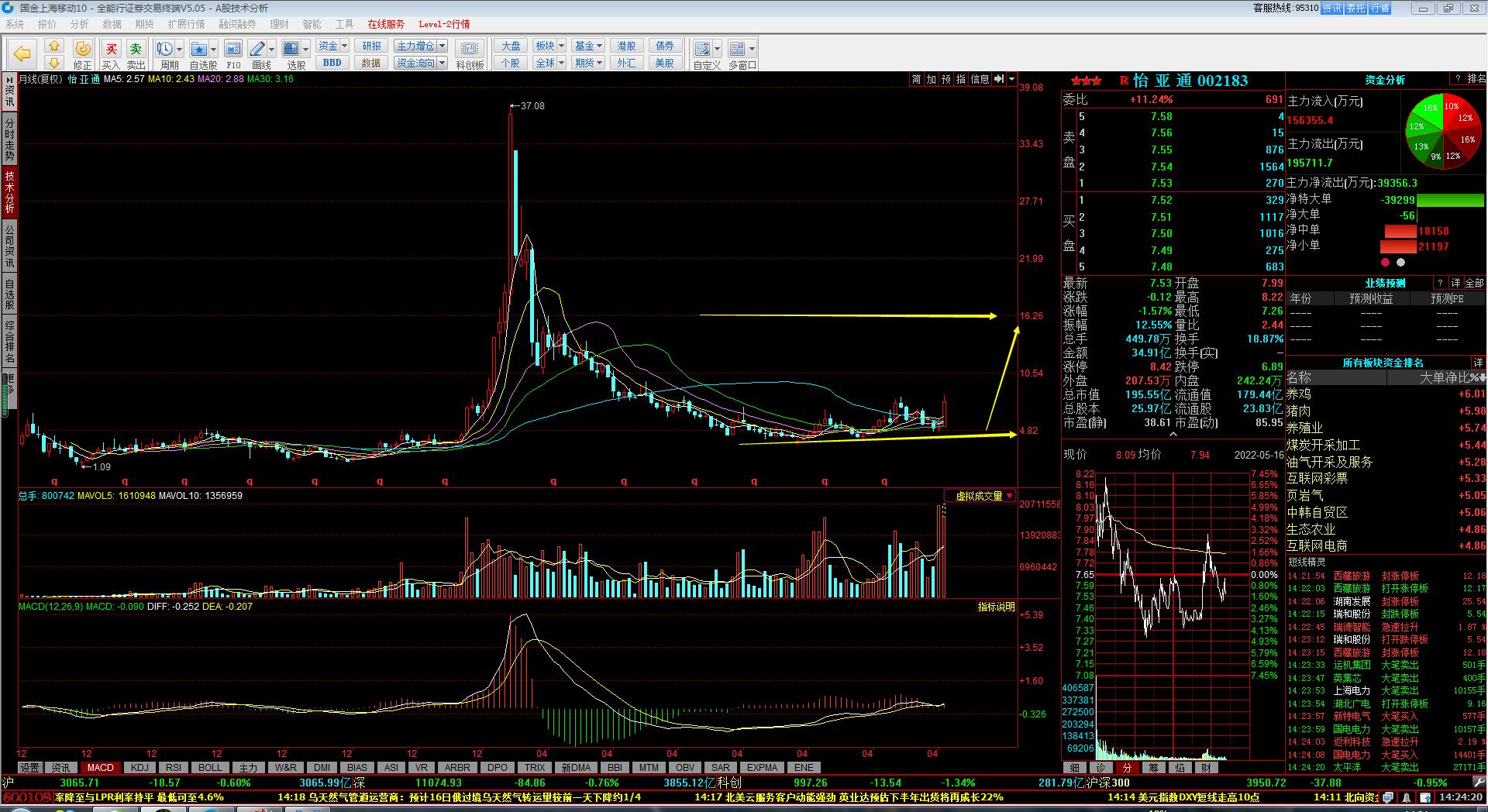
Task: Click the chart panel collapse arrow icon
Action: (999, 79)
